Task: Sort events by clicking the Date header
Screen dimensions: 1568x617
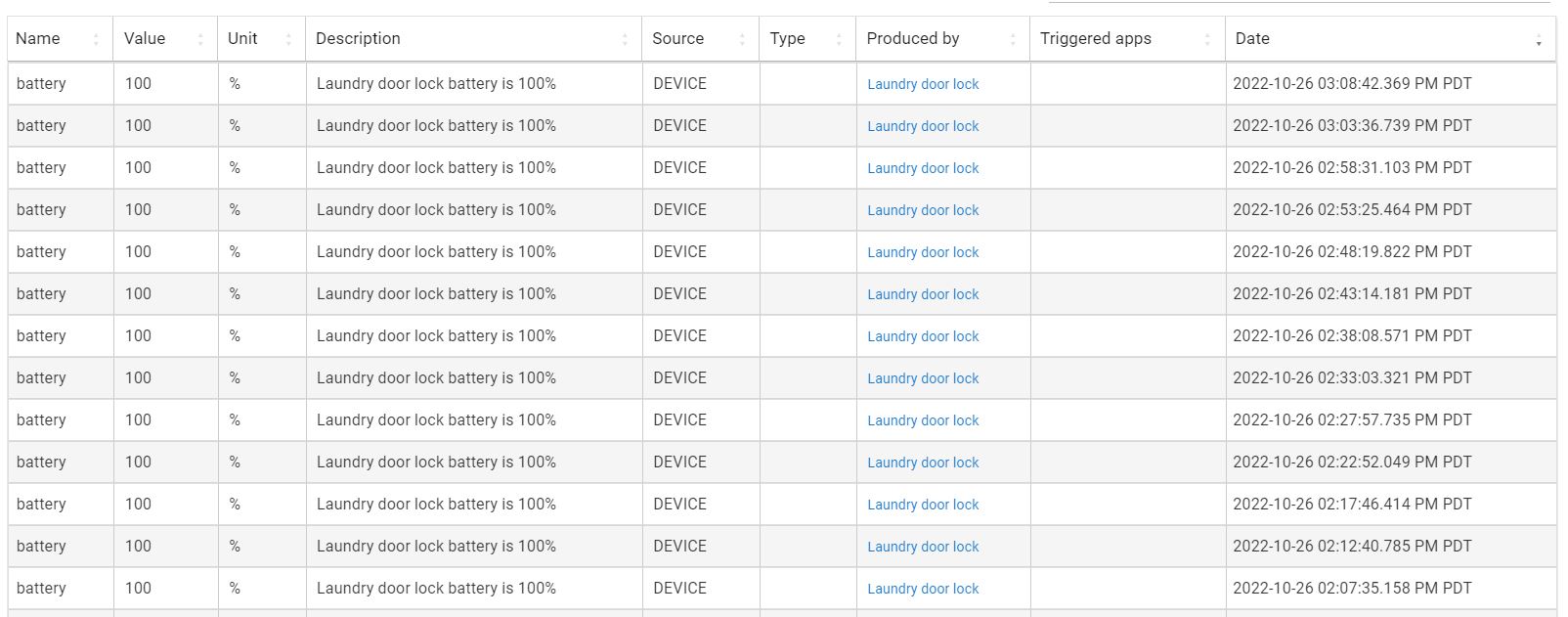Action: coord(1251,38)
